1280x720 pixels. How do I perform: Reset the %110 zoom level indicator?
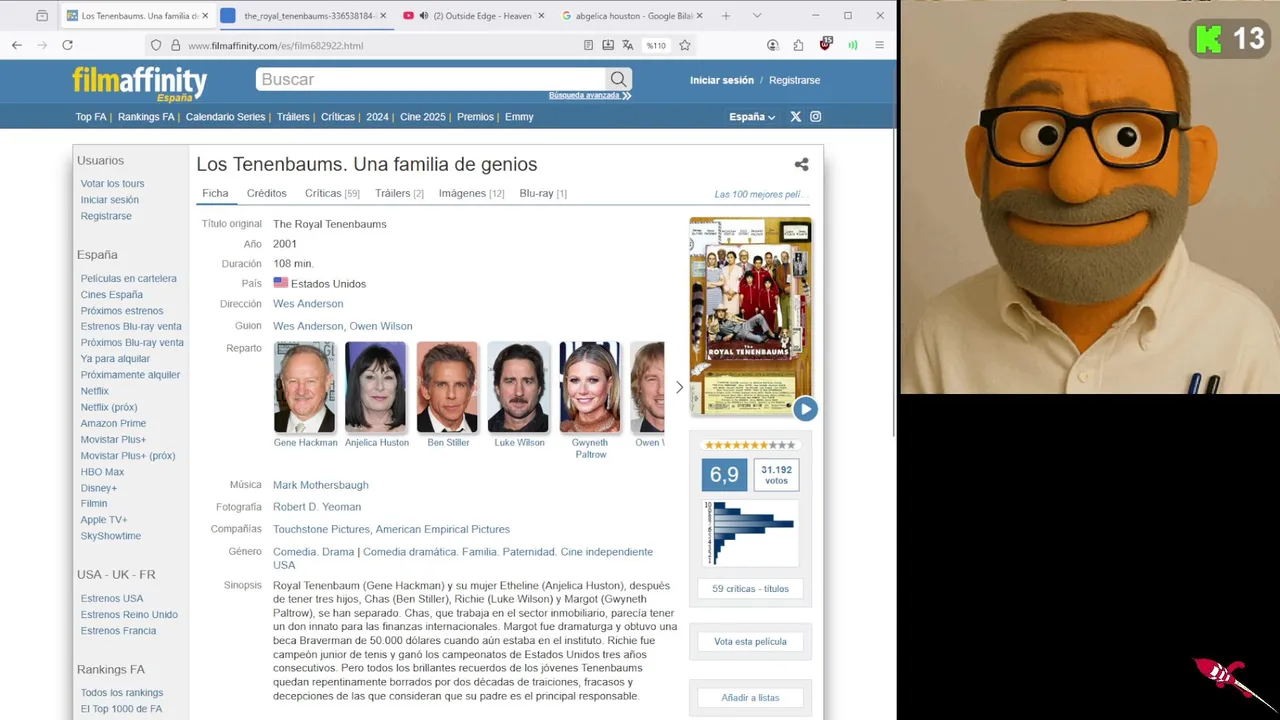click(x=656, y=45)
